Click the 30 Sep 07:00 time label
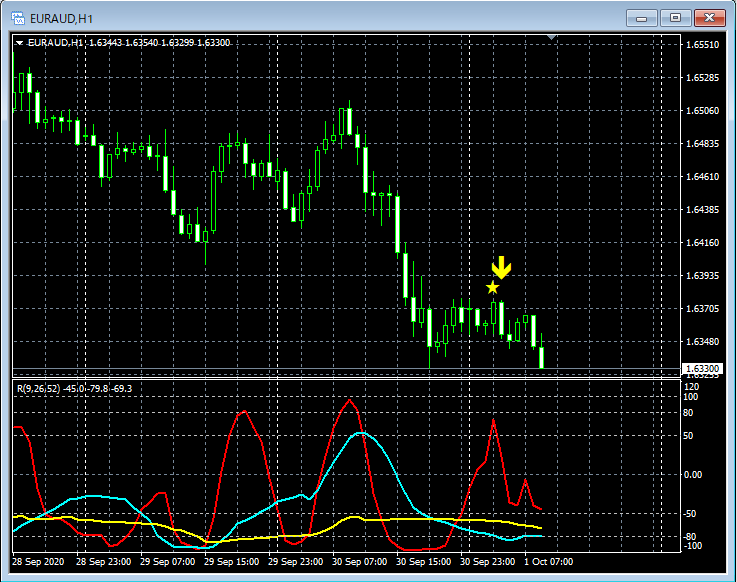Image resolution: width=737 pixels, height=582 pixels. 360,562
